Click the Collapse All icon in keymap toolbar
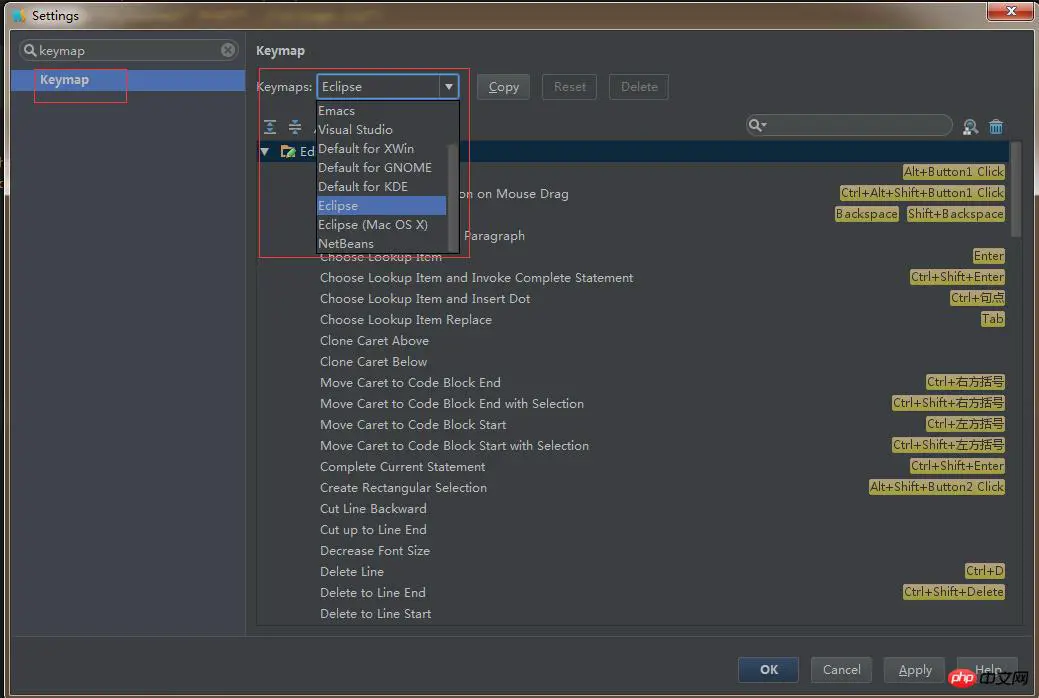Viewport: 1039px width, 698px height. pos(295,127)
